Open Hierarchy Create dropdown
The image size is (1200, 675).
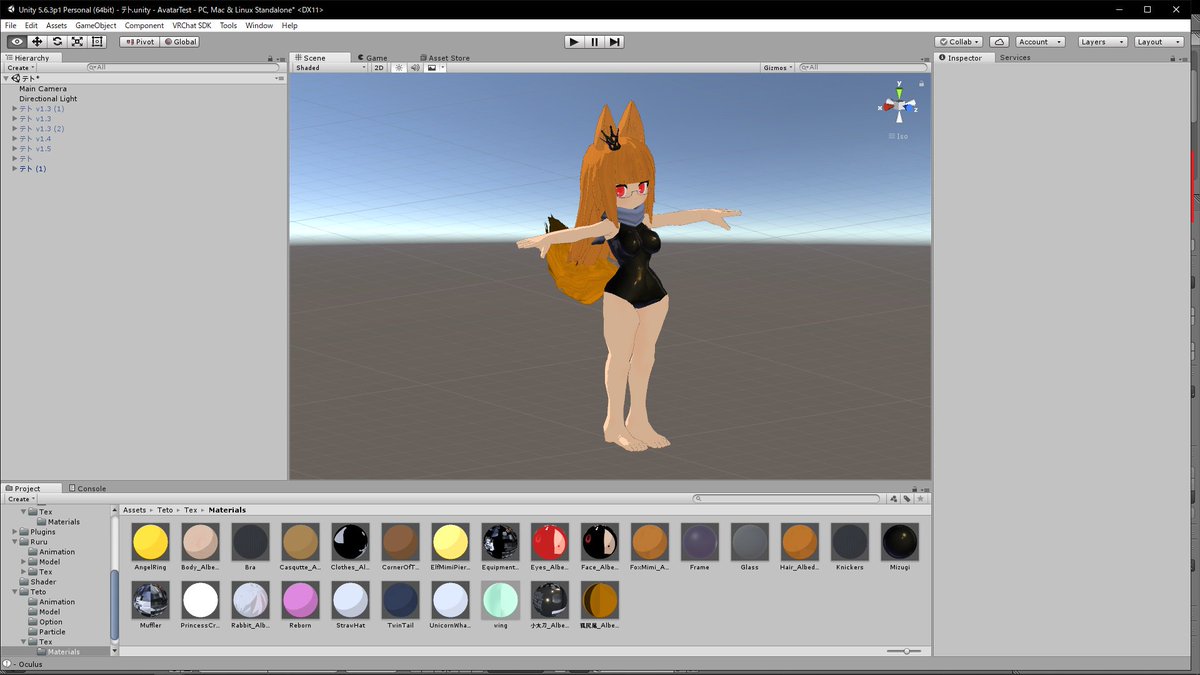pyautogui.click(x=21, y=68)
